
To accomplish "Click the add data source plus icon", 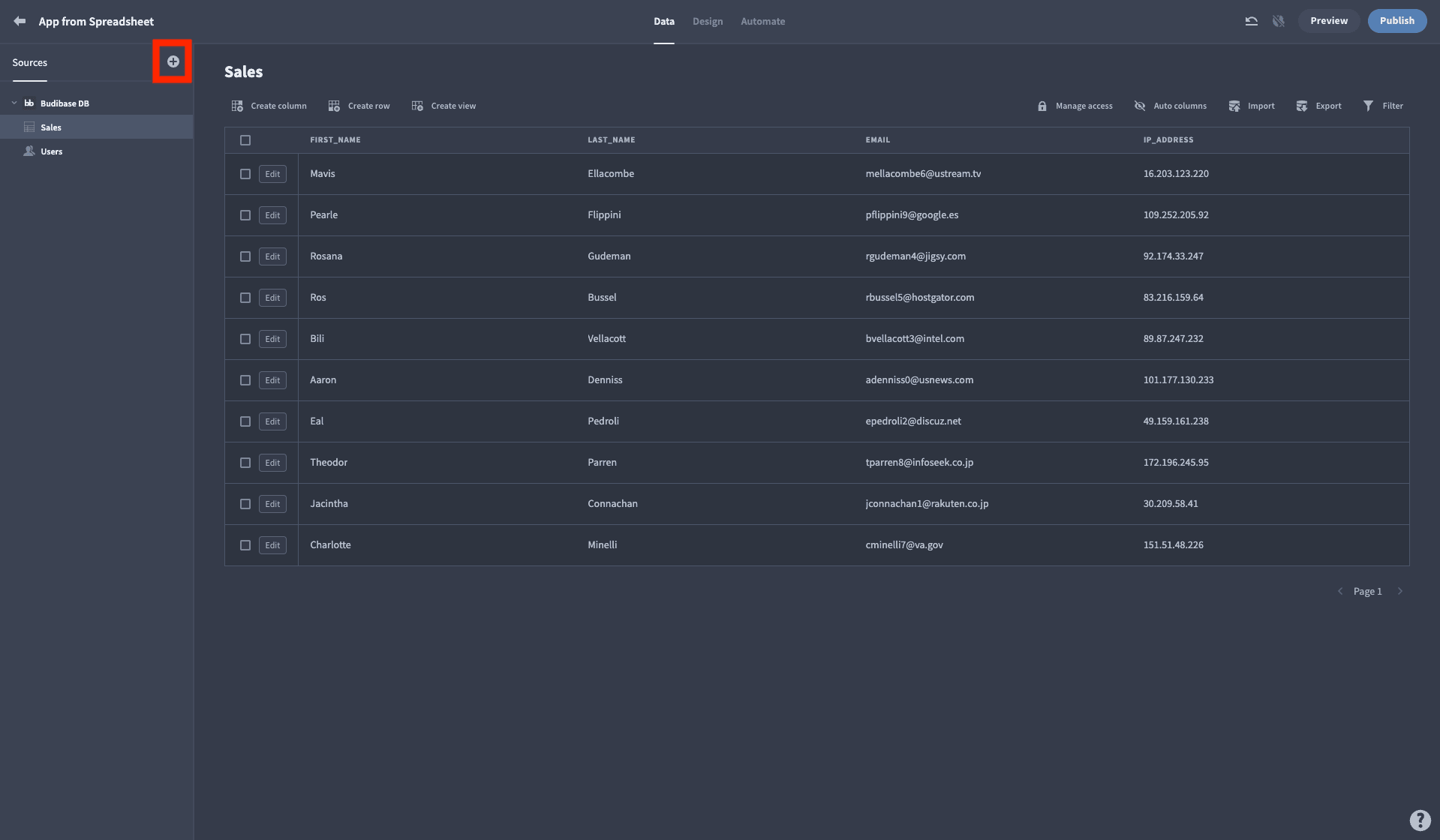I will (173, 61).
